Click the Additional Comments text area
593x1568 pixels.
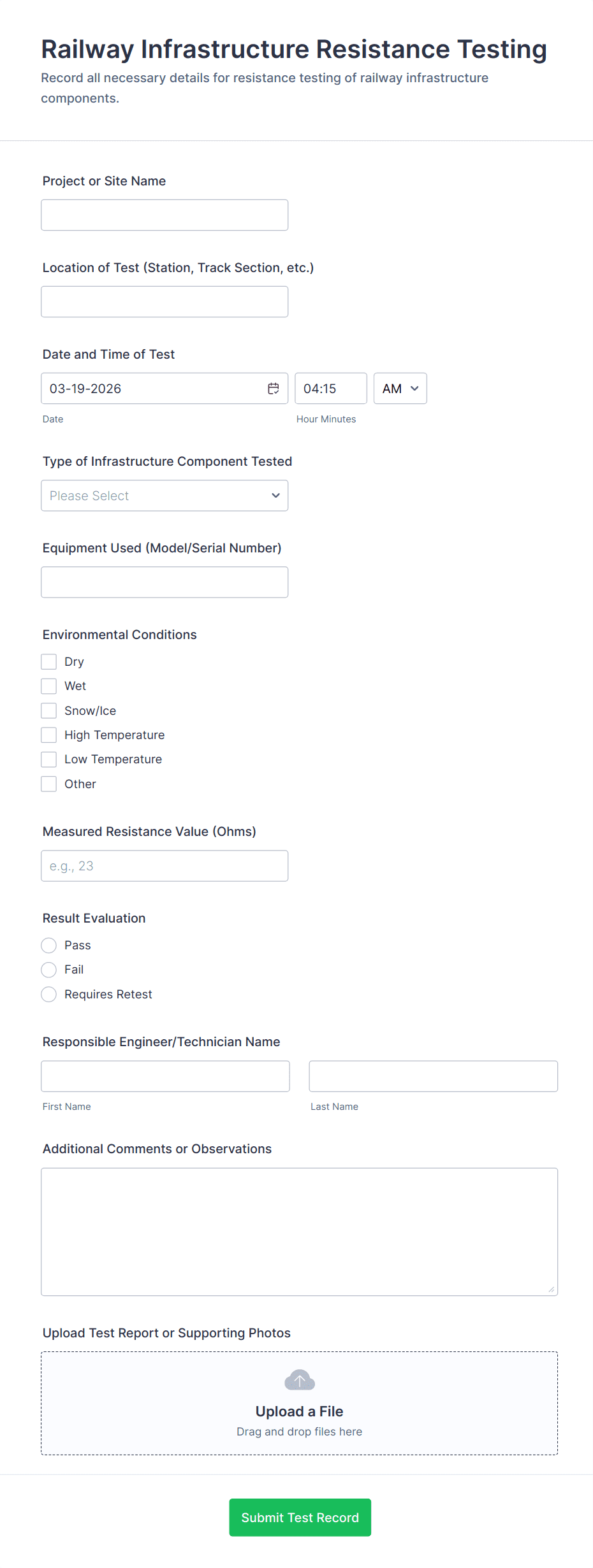click(x=299, y=1232)
